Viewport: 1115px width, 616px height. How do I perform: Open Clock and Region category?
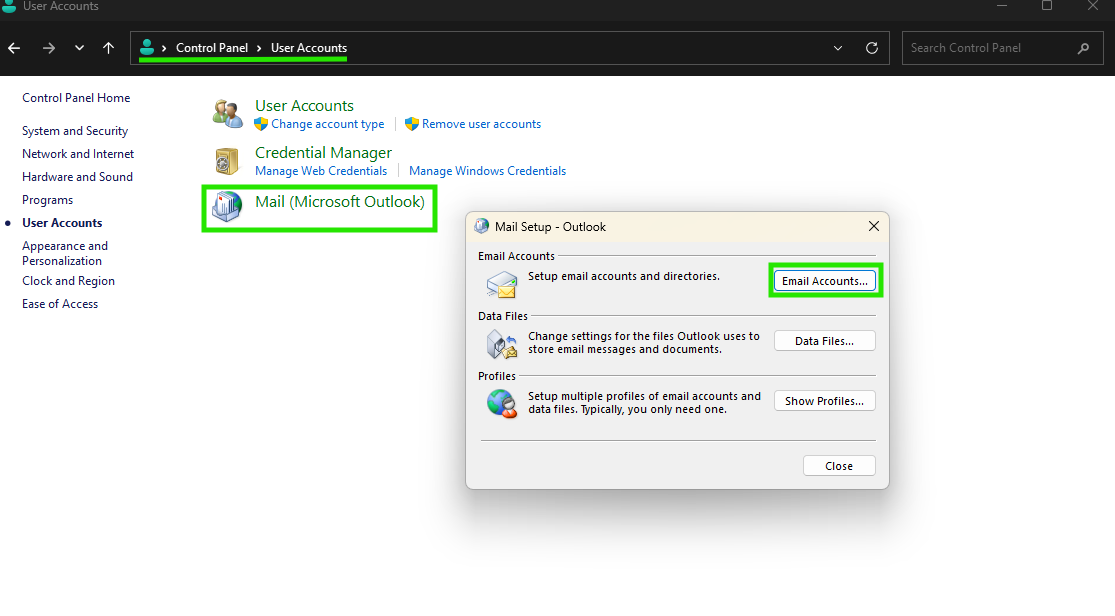pos(68,281)
